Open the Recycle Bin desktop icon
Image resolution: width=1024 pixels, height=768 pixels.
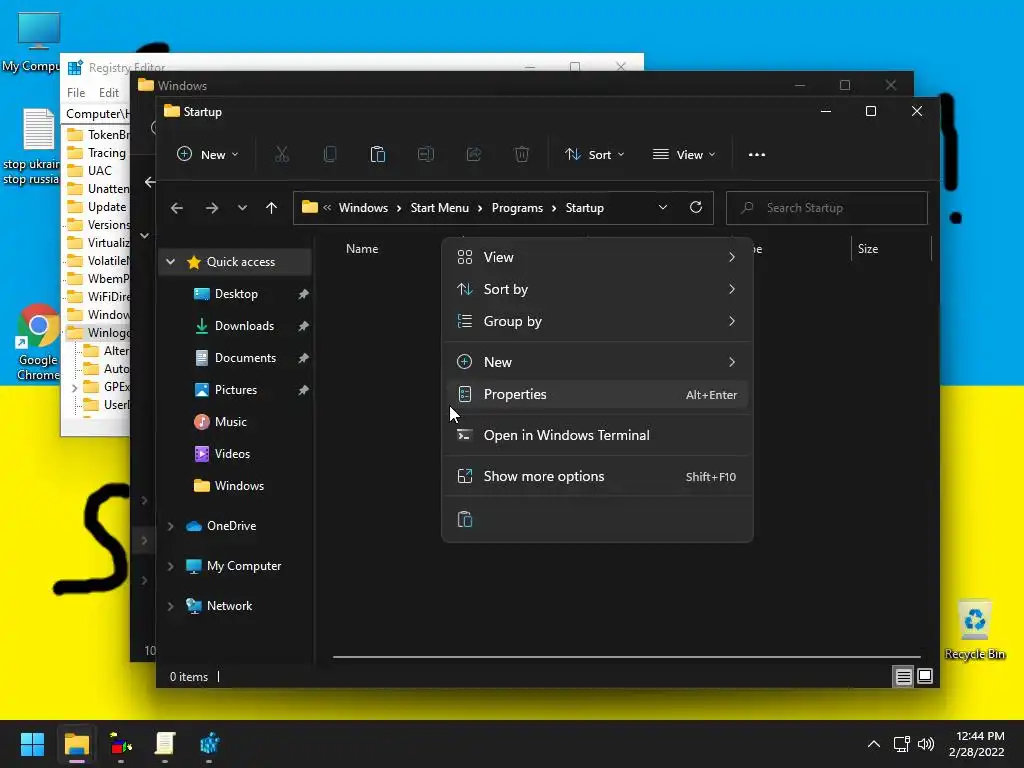974,630
